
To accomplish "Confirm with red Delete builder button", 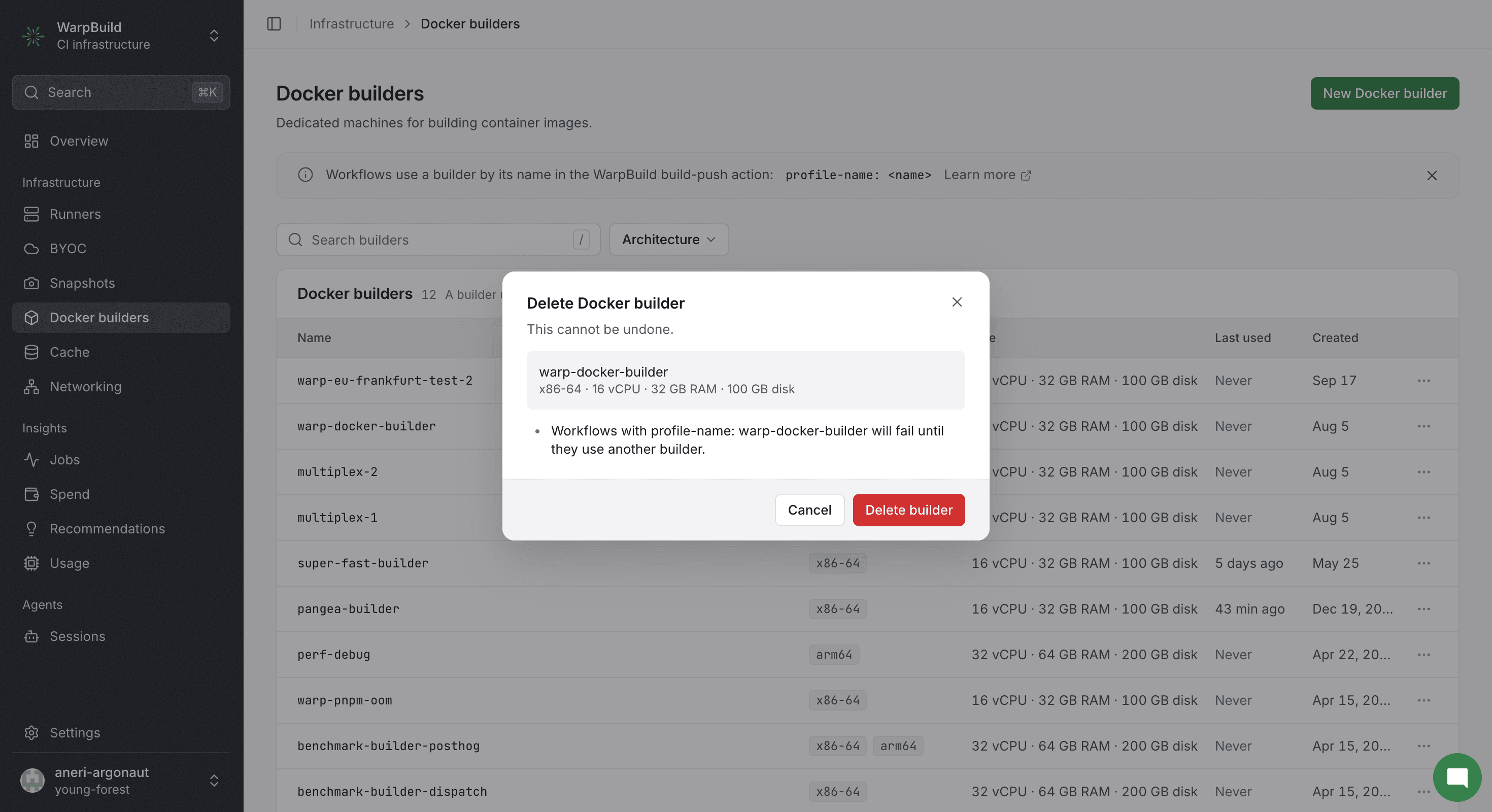I will point(909,510).
